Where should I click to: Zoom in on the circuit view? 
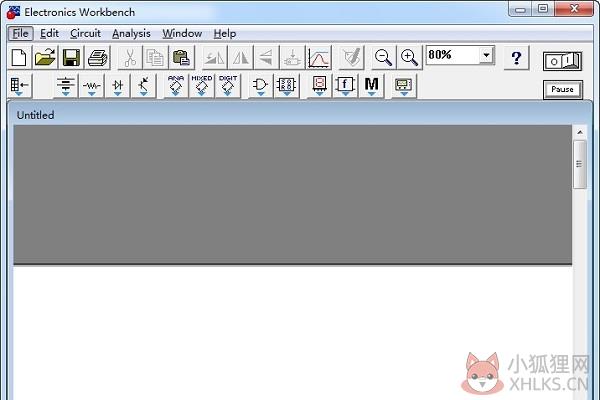pyautogui.click(x=409, y=58)
